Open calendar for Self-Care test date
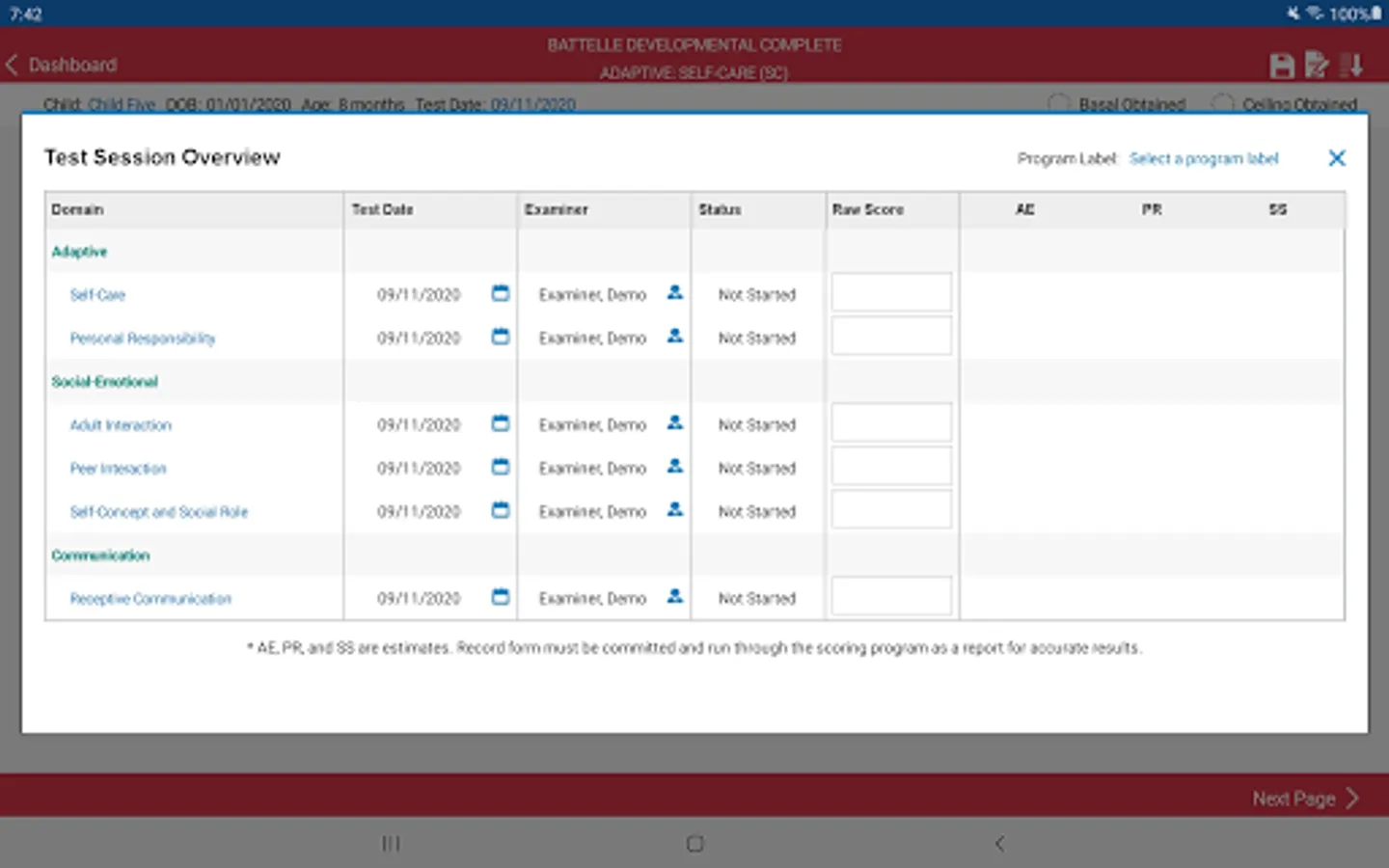1389x868 pixels. 501,293
